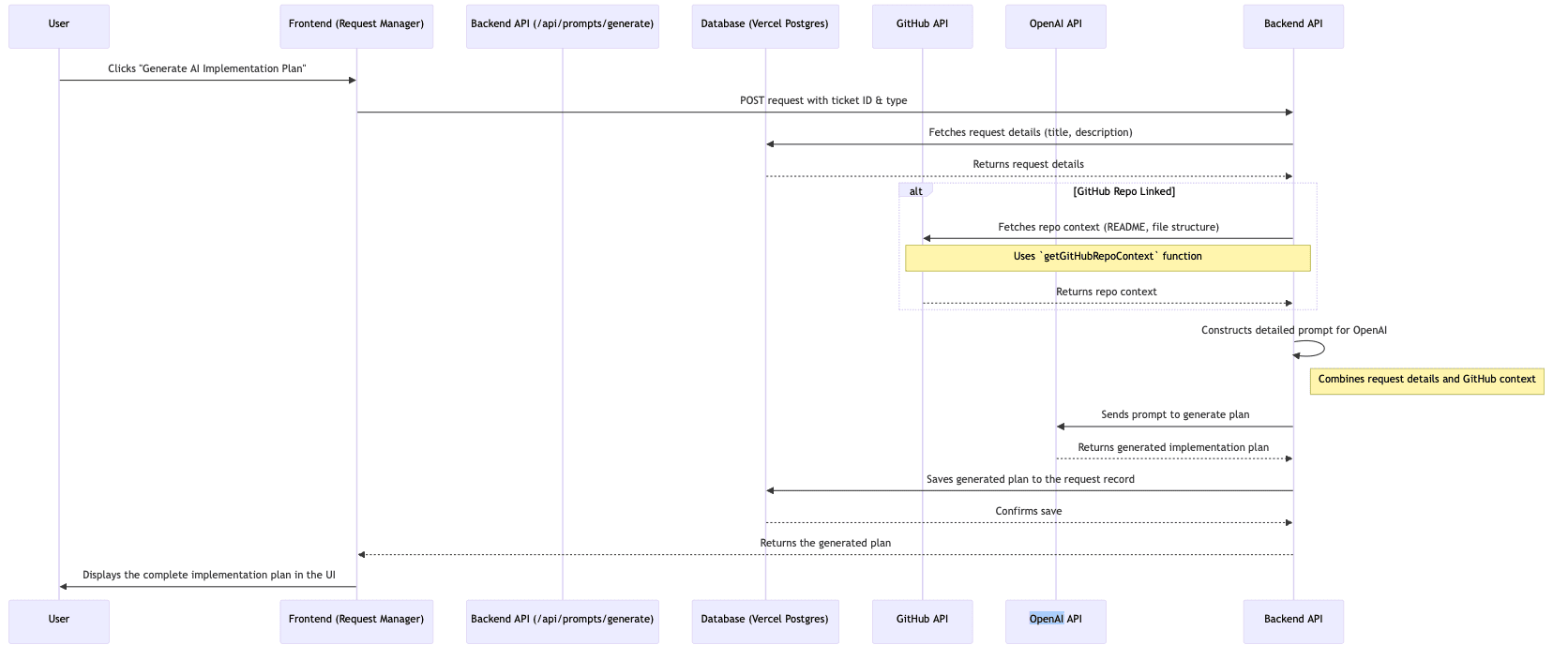Select the bottom GitHub API participant box
Screen dimensions: 1568x660
point(922,621)
